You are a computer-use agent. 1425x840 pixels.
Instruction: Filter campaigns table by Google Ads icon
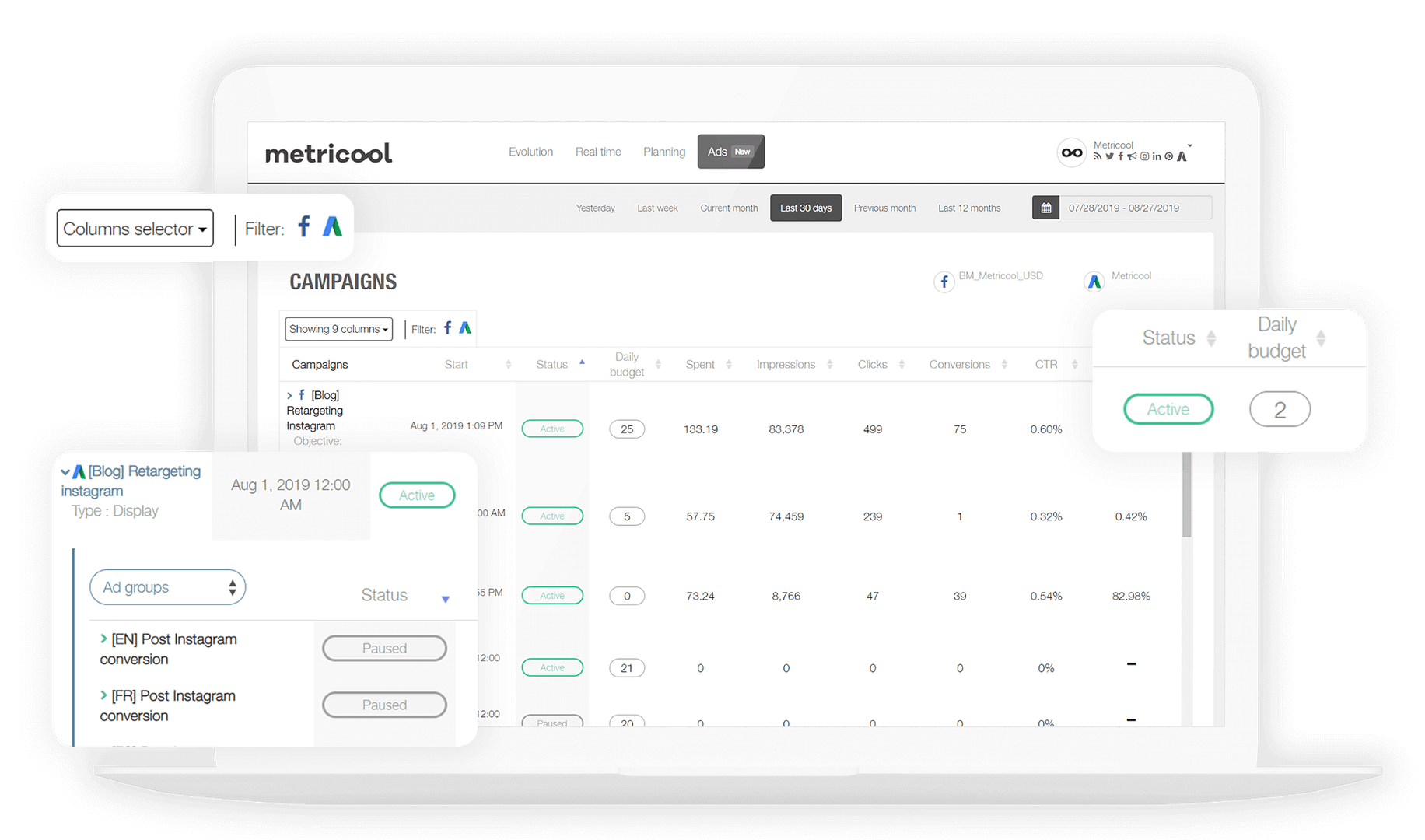click(465, 328)
